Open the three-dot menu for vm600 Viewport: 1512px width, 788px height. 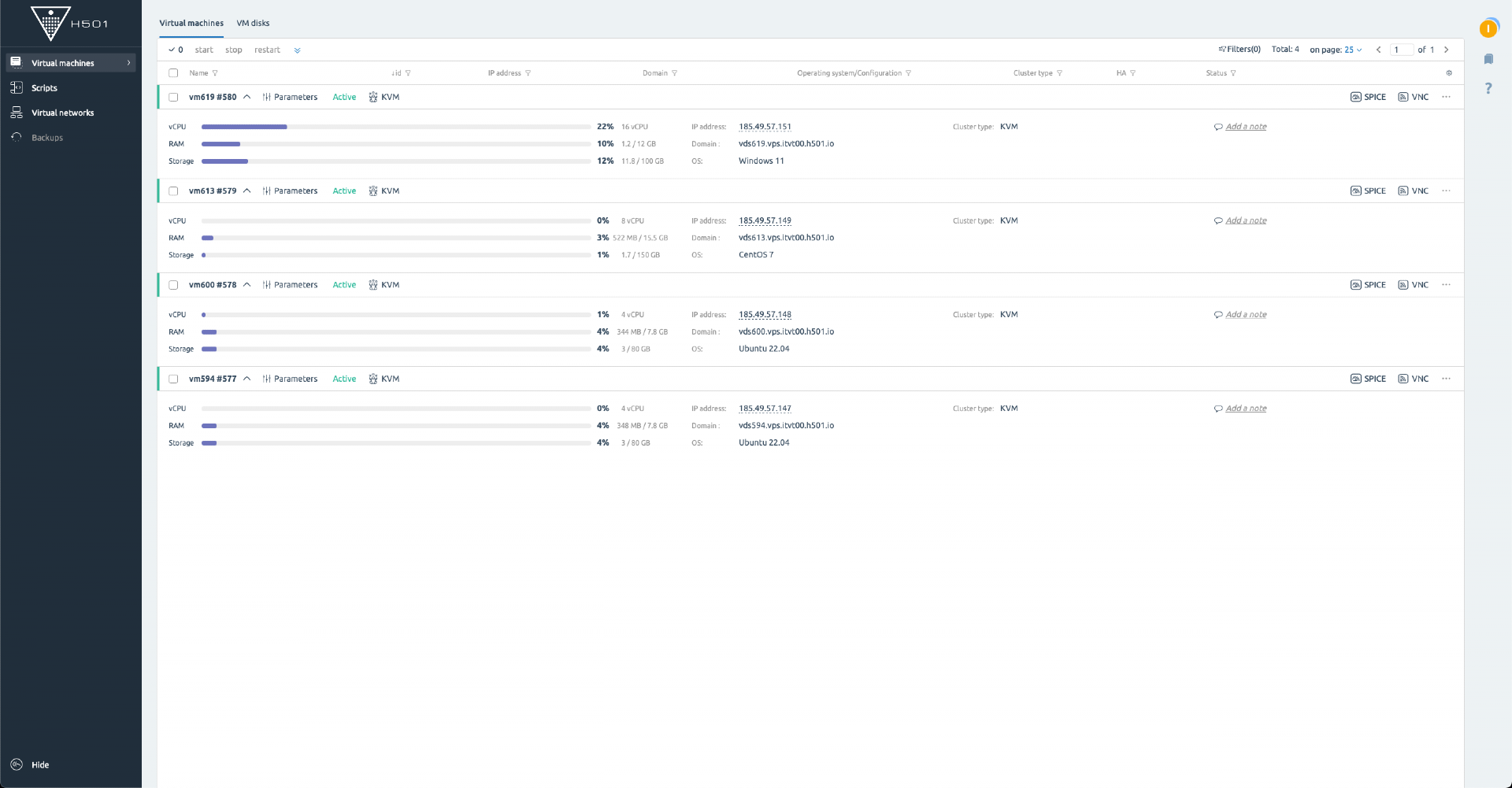1446,285
